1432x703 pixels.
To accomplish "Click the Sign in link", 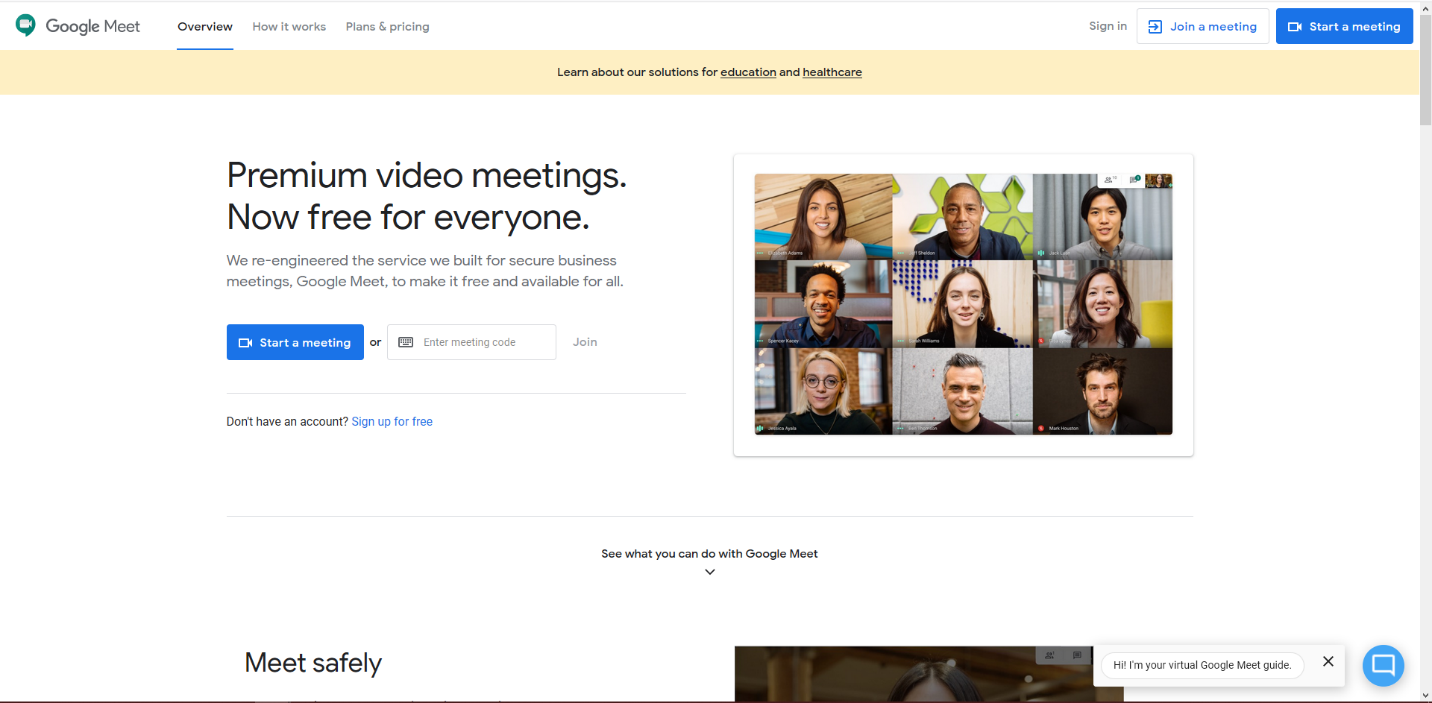I will (1108, 26).
